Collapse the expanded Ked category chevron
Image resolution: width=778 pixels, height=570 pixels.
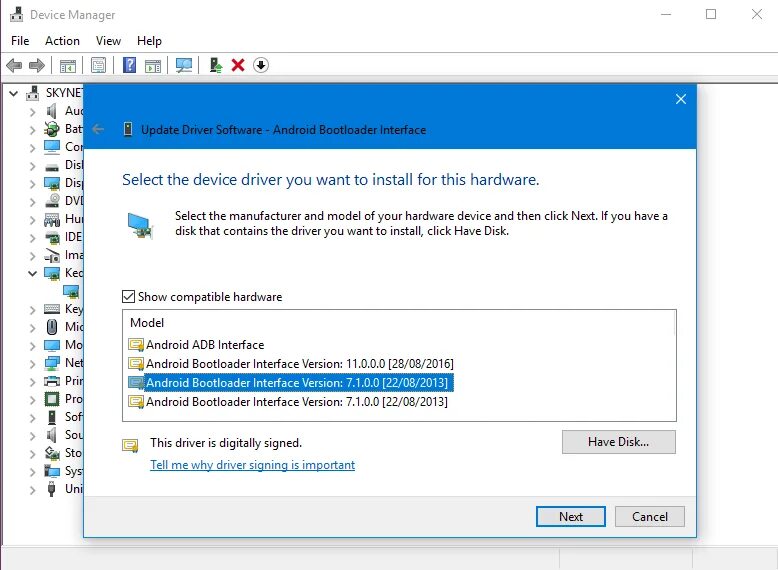(33, 273)
